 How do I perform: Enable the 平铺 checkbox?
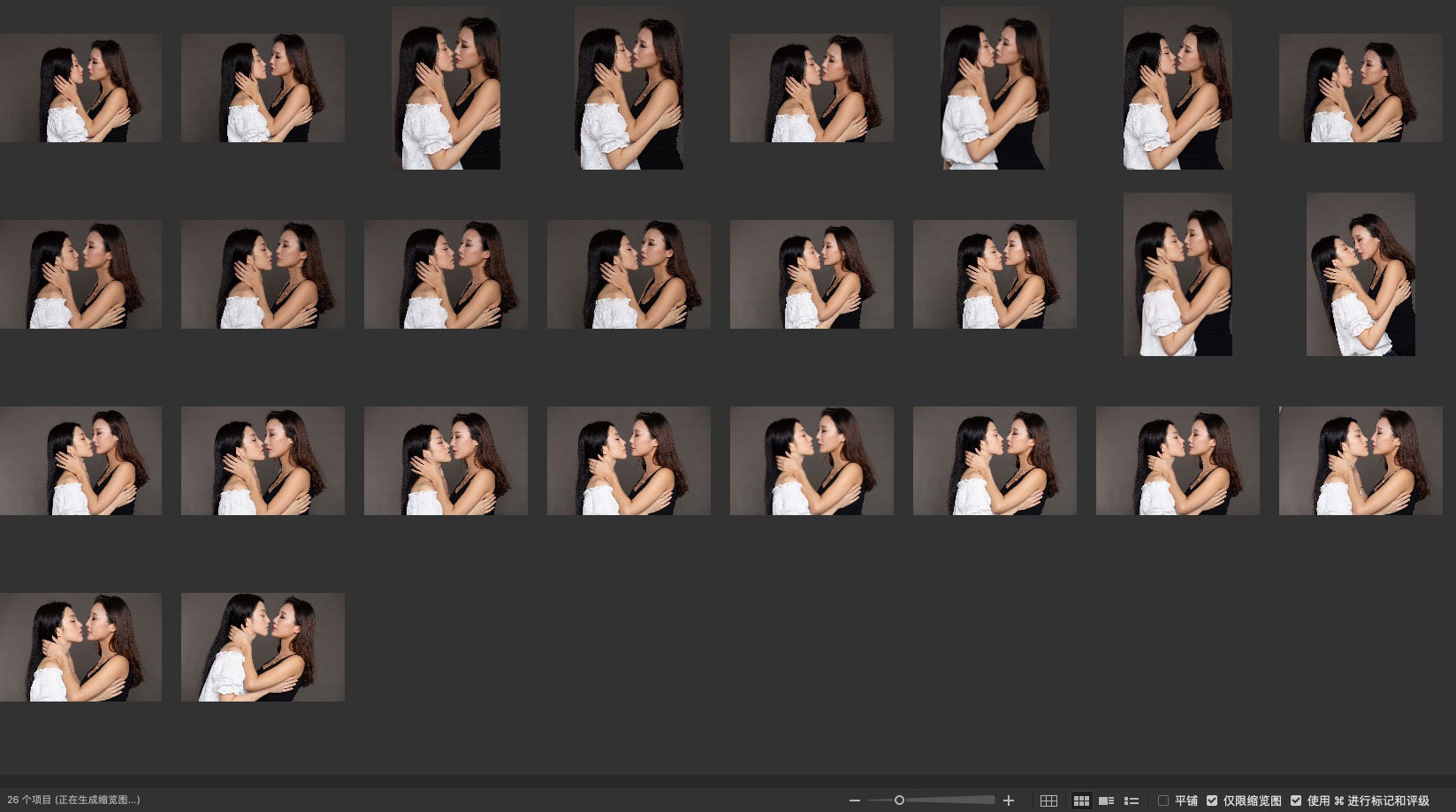[1163, 801]
